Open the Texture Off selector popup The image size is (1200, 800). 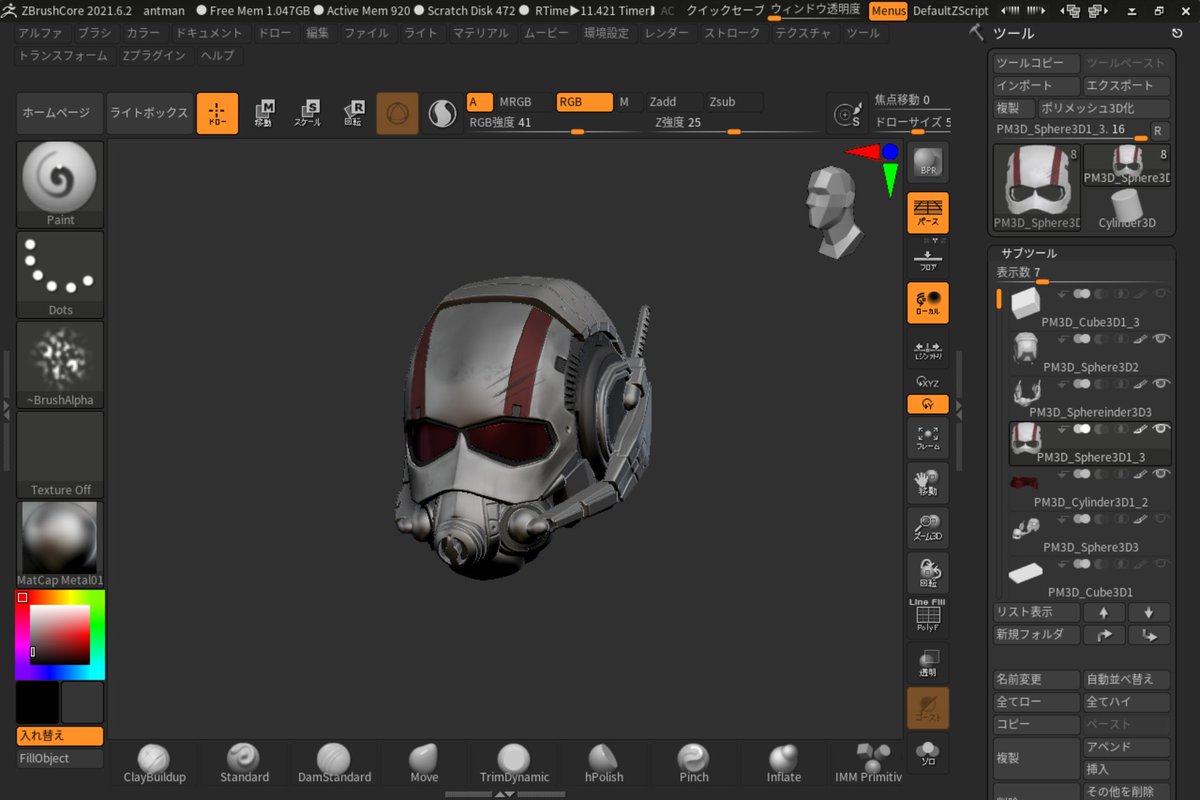[60, 454]
